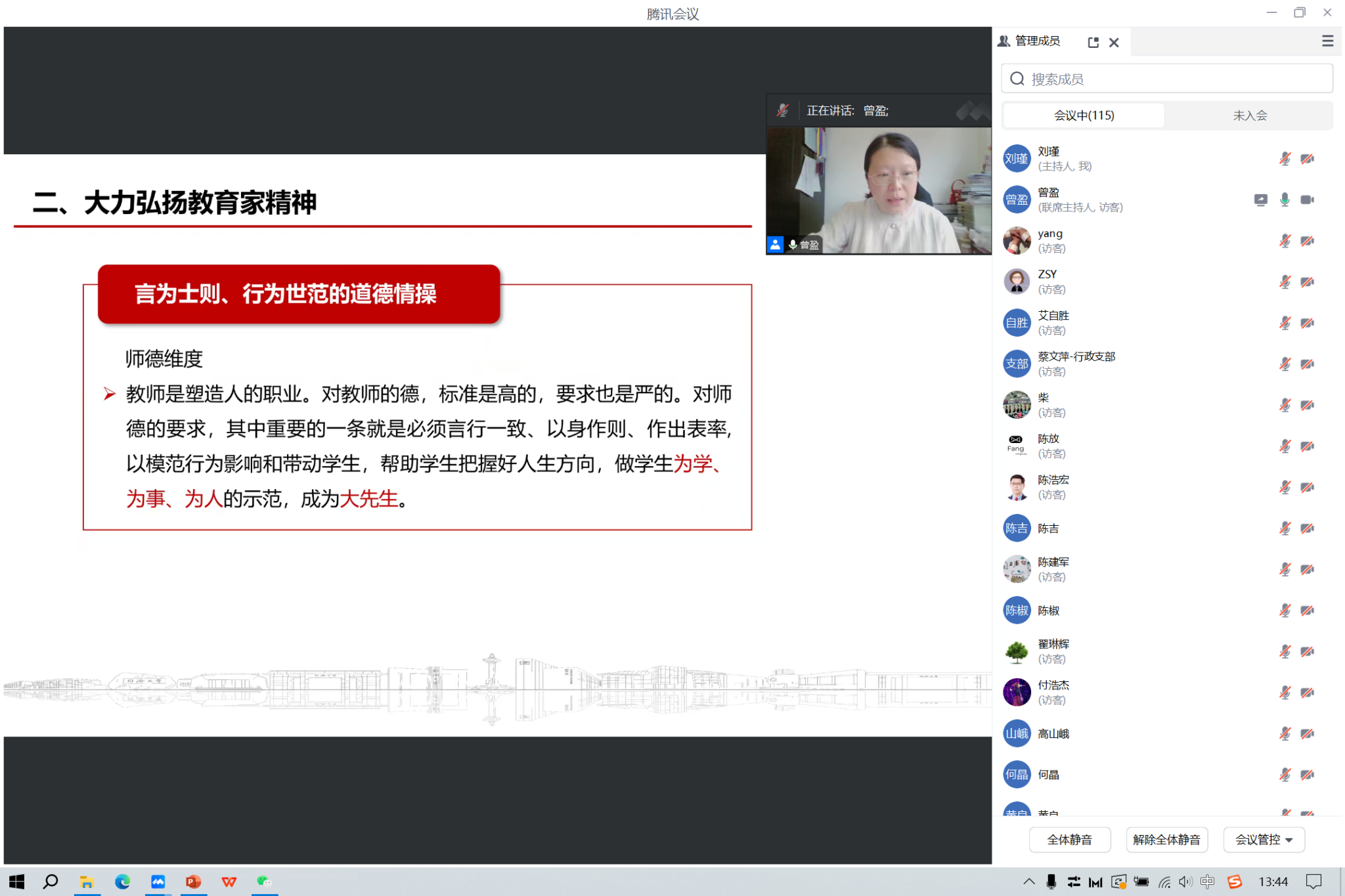
Task: Open WPS Office from the taskbar
Action: (229, 882)
